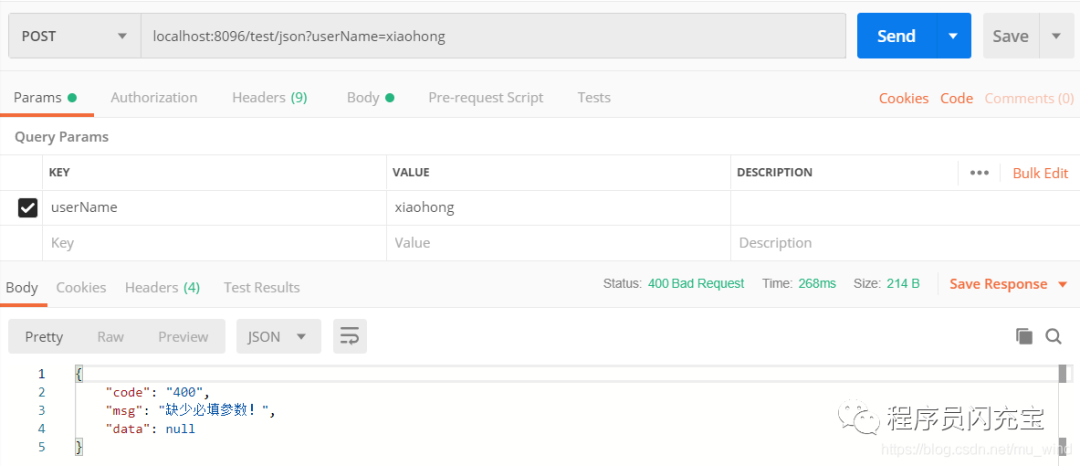The width and height of the screenshot is (1080, 466).
Task: Click the xiaohong value cell
Action: tap(559, 207)
